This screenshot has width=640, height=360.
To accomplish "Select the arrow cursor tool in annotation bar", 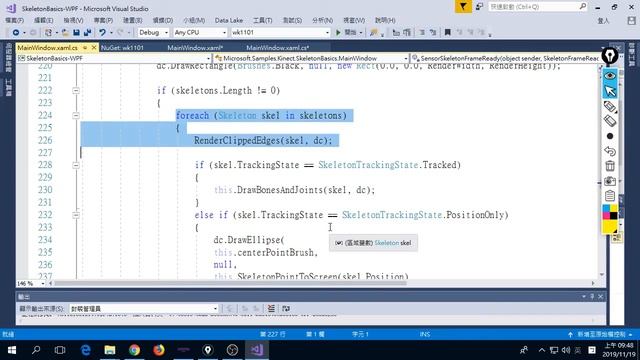I will point(610,91).
